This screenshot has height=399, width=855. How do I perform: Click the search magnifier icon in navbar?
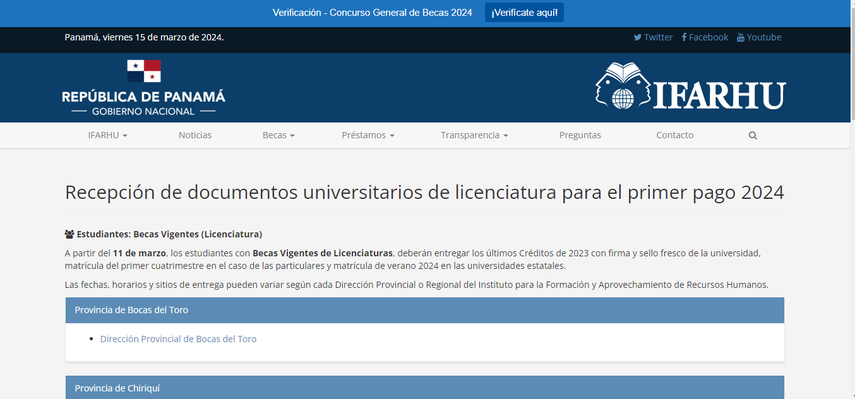point(752,135)
